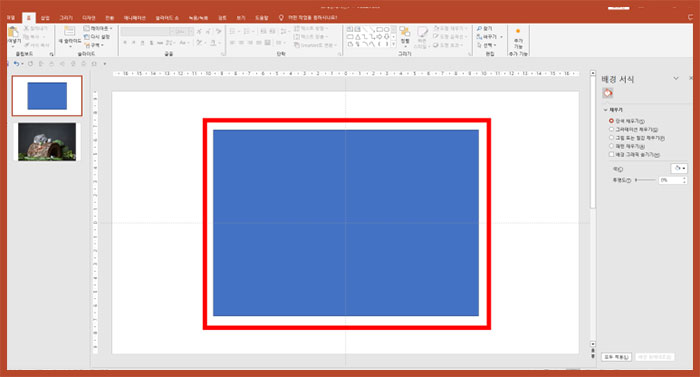Click the Tell Me lightbulb icon
Viewport: 700px width, 377px height.
click(x=281, y=17)
